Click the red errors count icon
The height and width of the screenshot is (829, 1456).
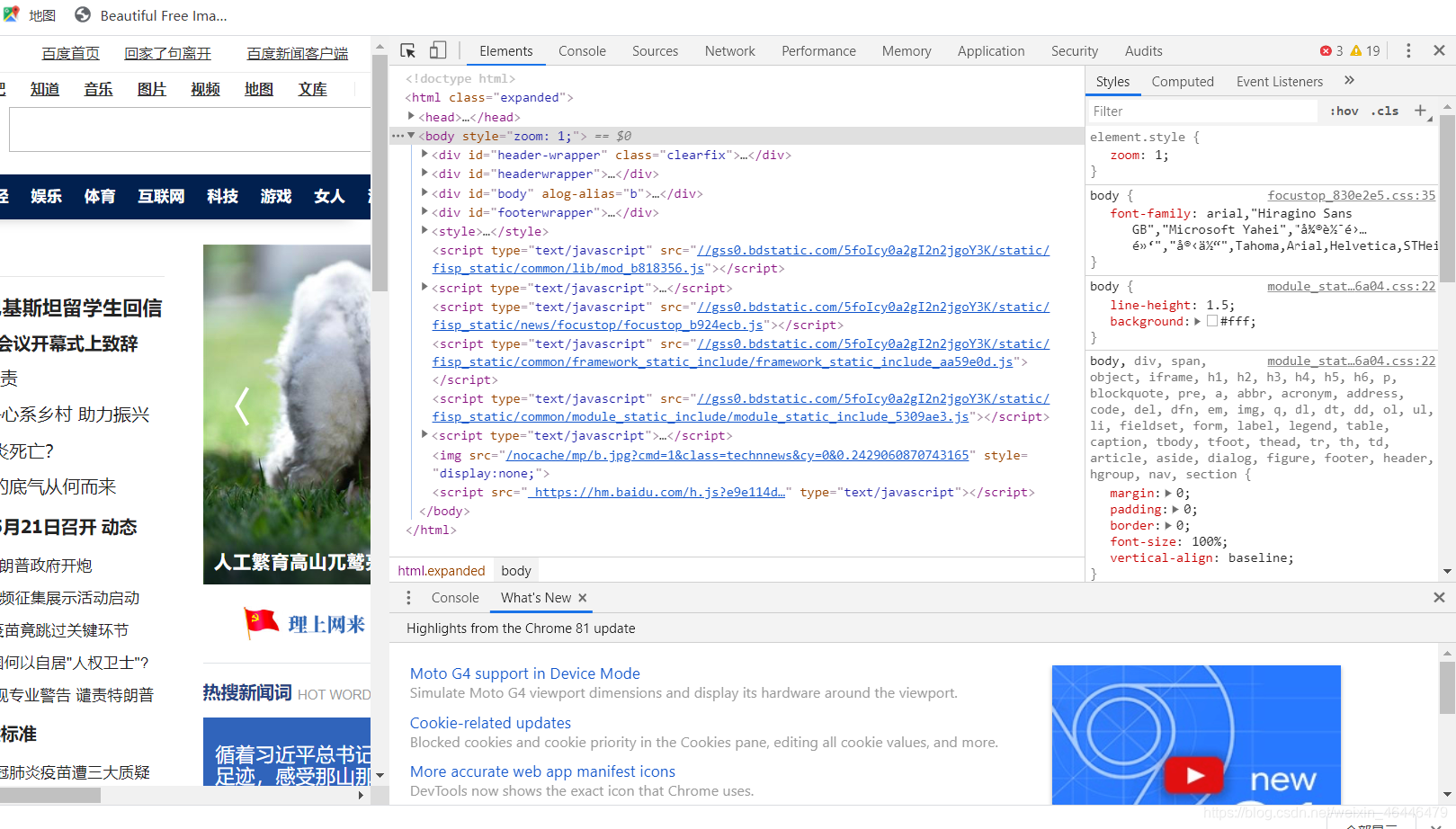coord(1326,51)
